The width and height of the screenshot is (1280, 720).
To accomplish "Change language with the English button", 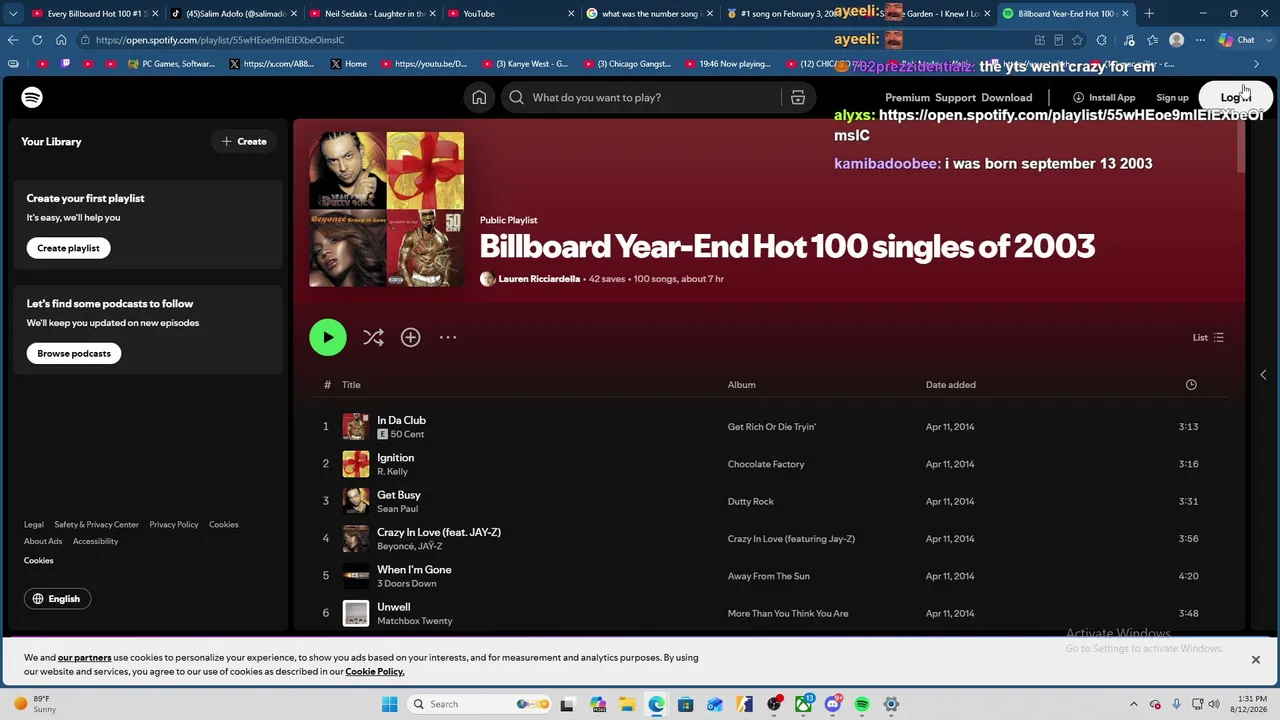I will pos(57,599).
